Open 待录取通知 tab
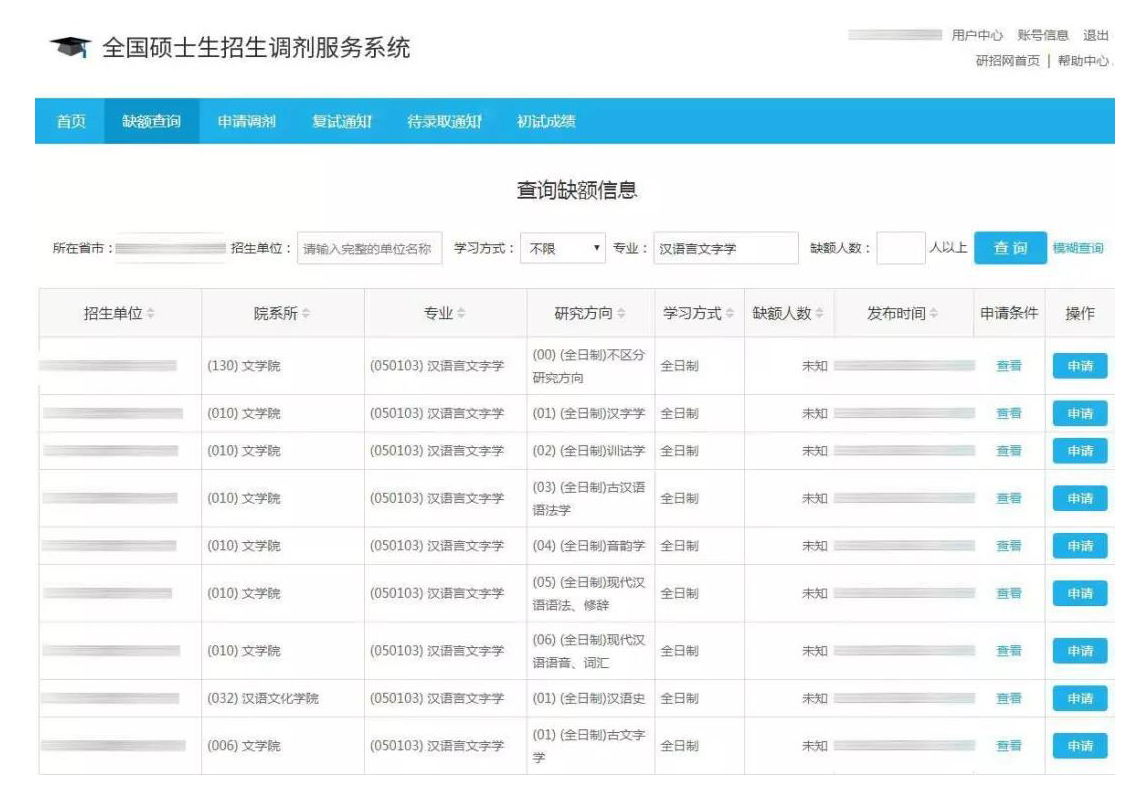This screenshot has height=787, width=1148. (x=444, y=122)
